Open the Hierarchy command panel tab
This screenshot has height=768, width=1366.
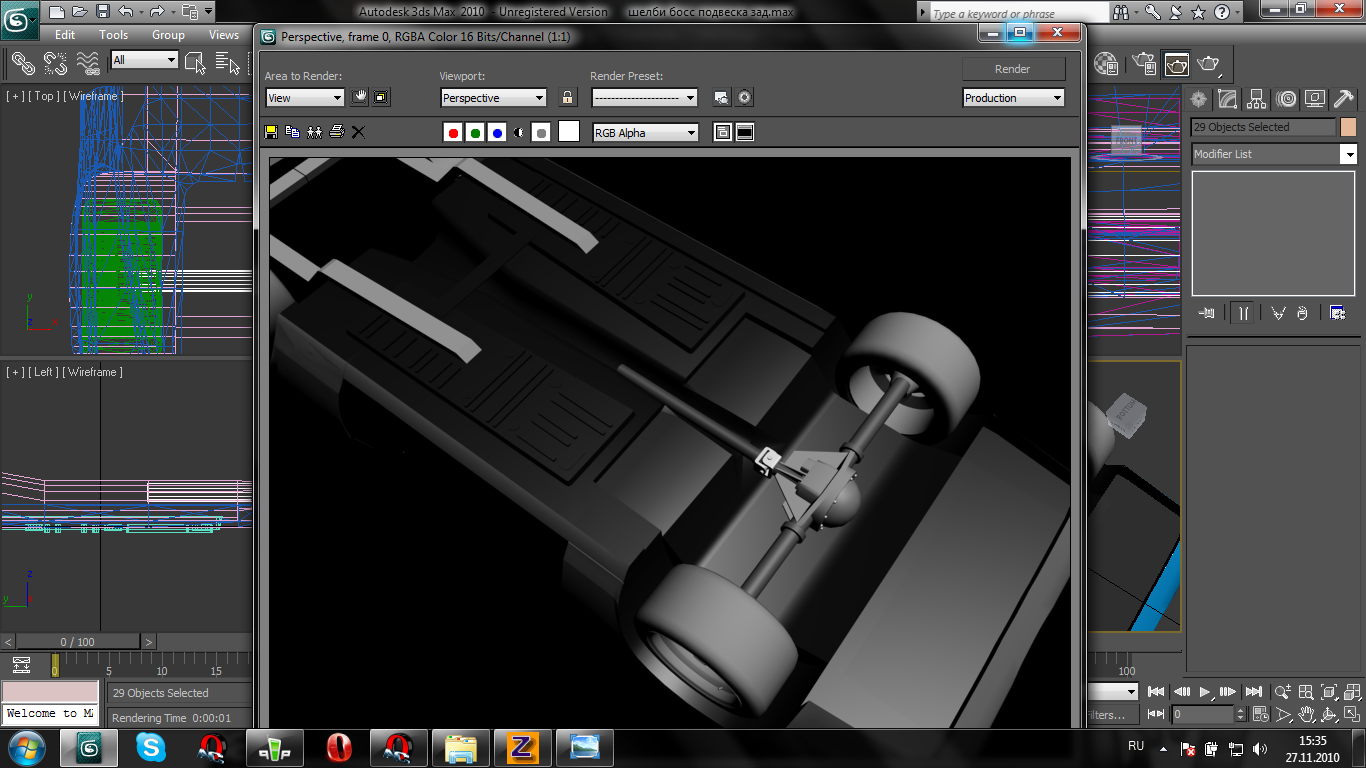tap(1257, 99)
